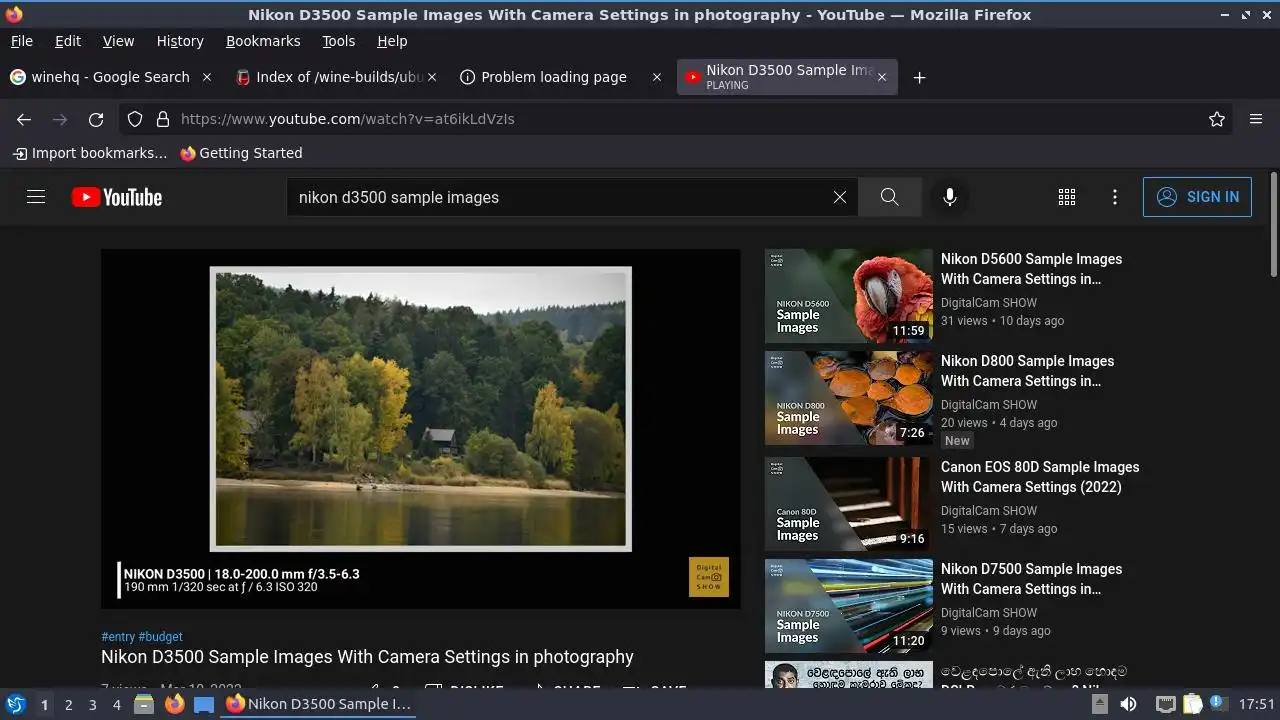Image resolution: width=1280 pixels, height=720 pixels.
Task: Open network tray icon
Action: (x=1165, y=704)
